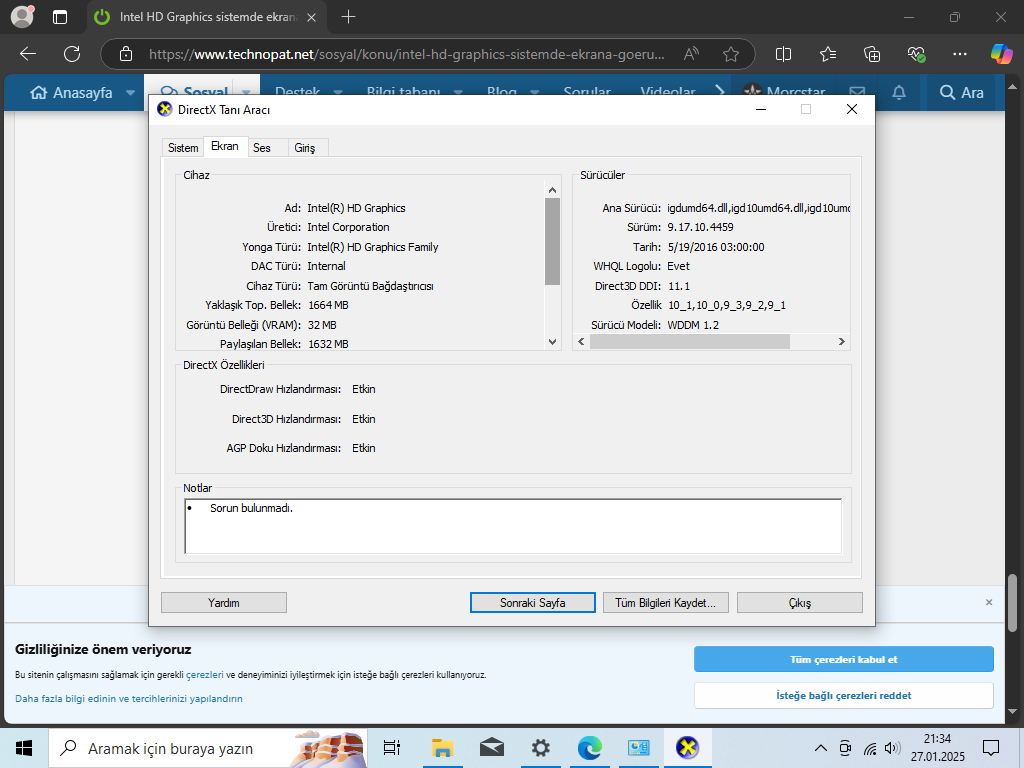Open Browser essentials heart icon
This screenshot has width=1024, height=768.
point(916,54)
